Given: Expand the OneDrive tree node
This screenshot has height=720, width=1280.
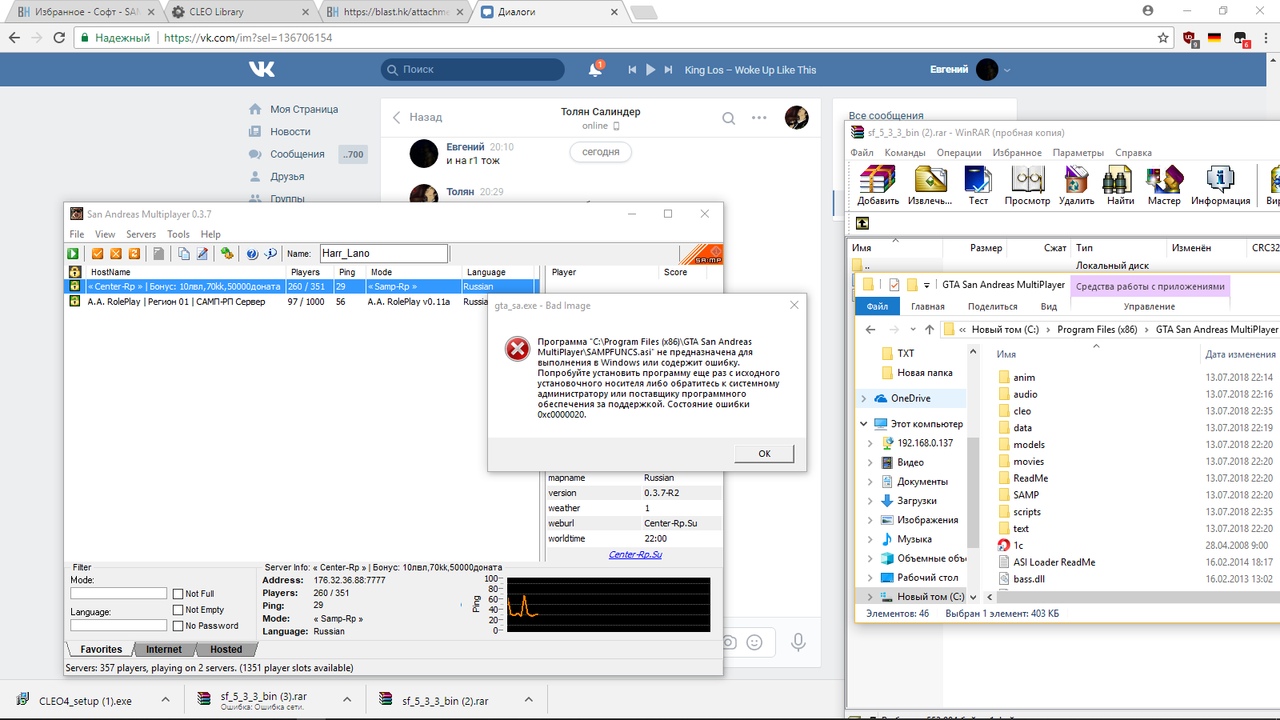Looking at the screenshot, I should pyautogui.click(x=864, y=398).
